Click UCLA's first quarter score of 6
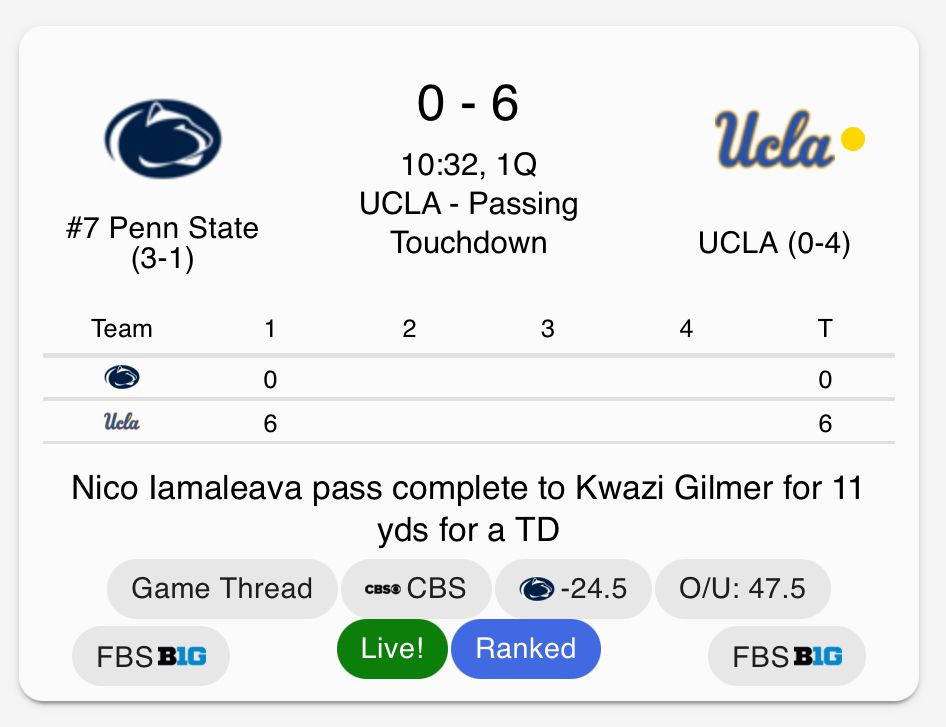 coord(270,424)
